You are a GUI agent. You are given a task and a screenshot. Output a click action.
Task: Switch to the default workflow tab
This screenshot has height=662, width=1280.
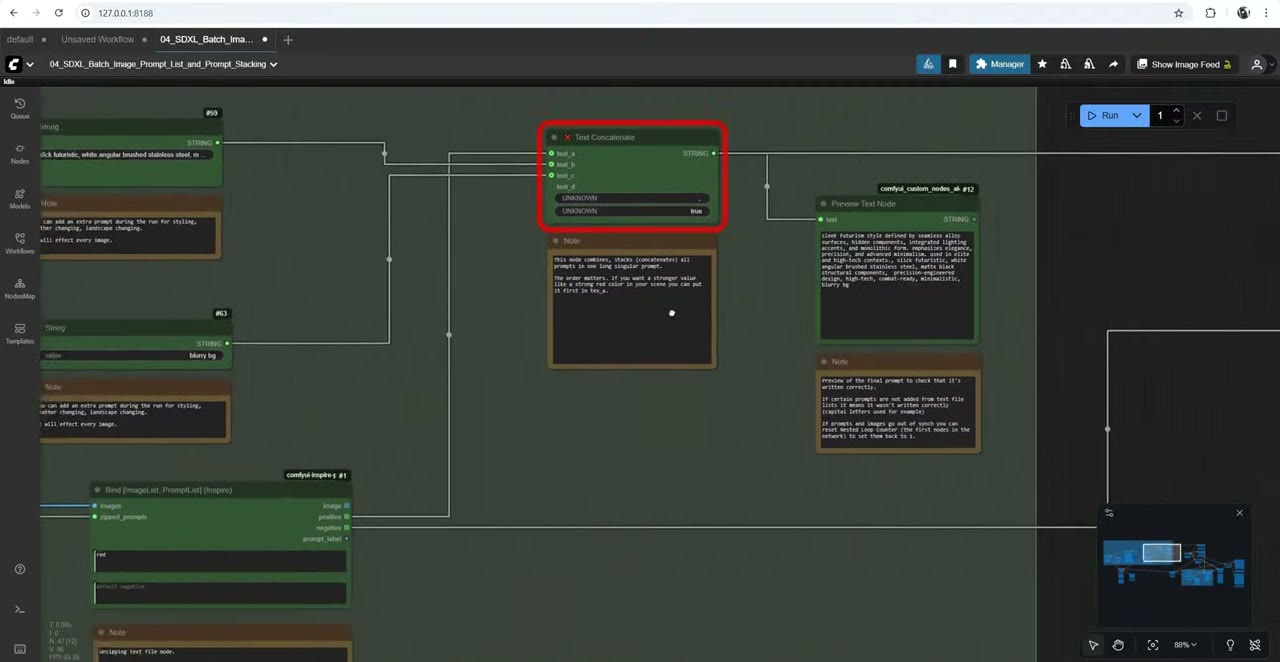pyautogui.click(x=20, y=40)
